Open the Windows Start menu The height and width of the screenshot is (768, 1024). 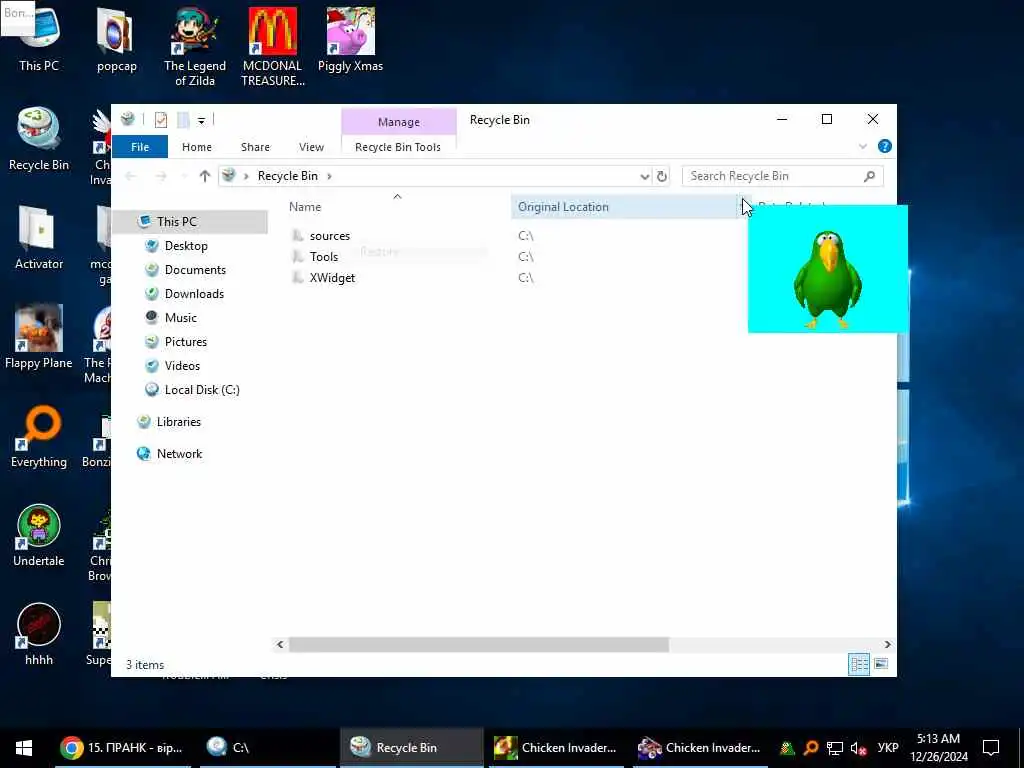pyautogui.click(x=24, y=748)
